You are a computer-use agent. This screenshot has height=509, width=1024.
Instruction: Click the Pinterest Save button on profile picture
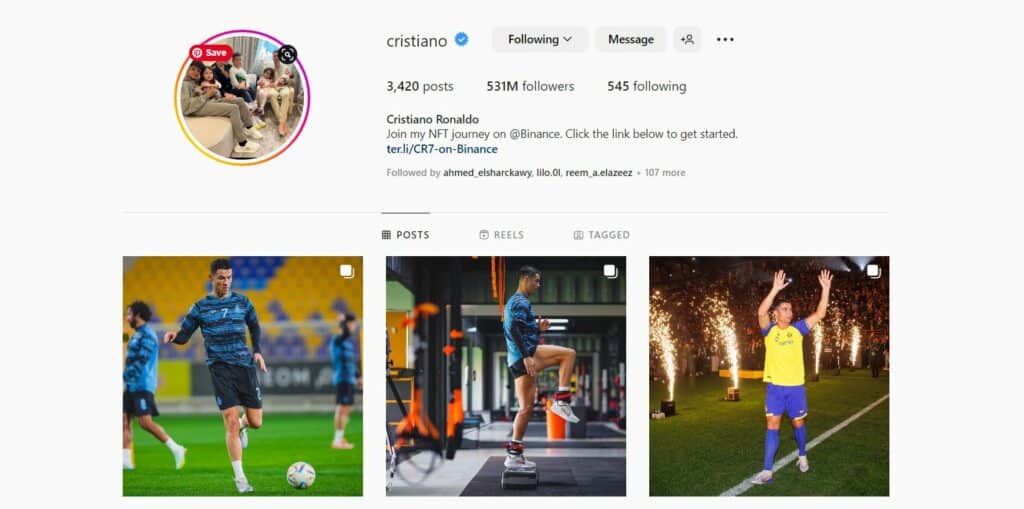tap(210, 53)
